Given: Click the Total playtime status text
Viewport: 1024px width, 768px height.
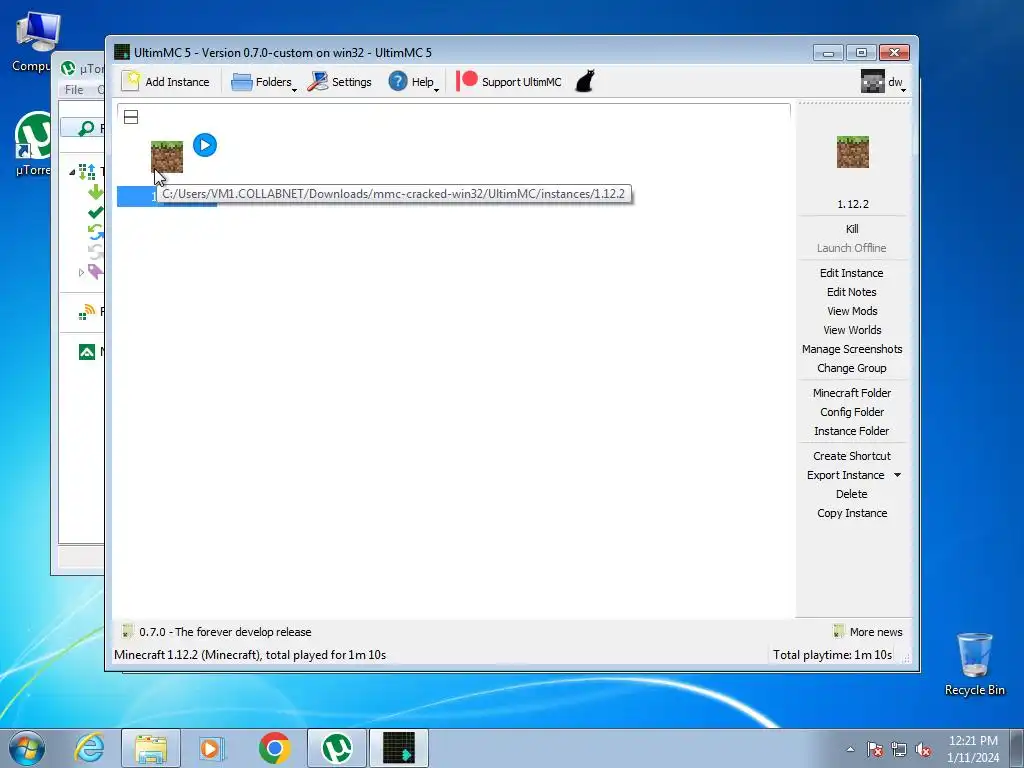Looking at the screenshot, I should [833, 654].
